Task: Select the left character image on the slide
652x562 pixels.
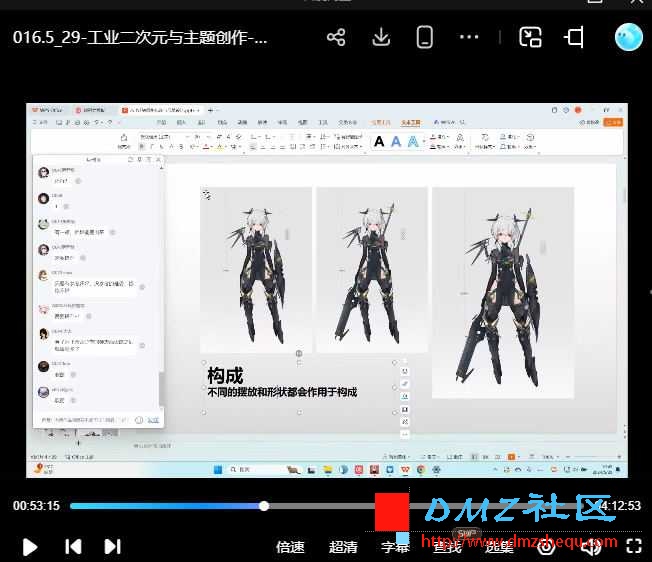Action: coord(256,270)
